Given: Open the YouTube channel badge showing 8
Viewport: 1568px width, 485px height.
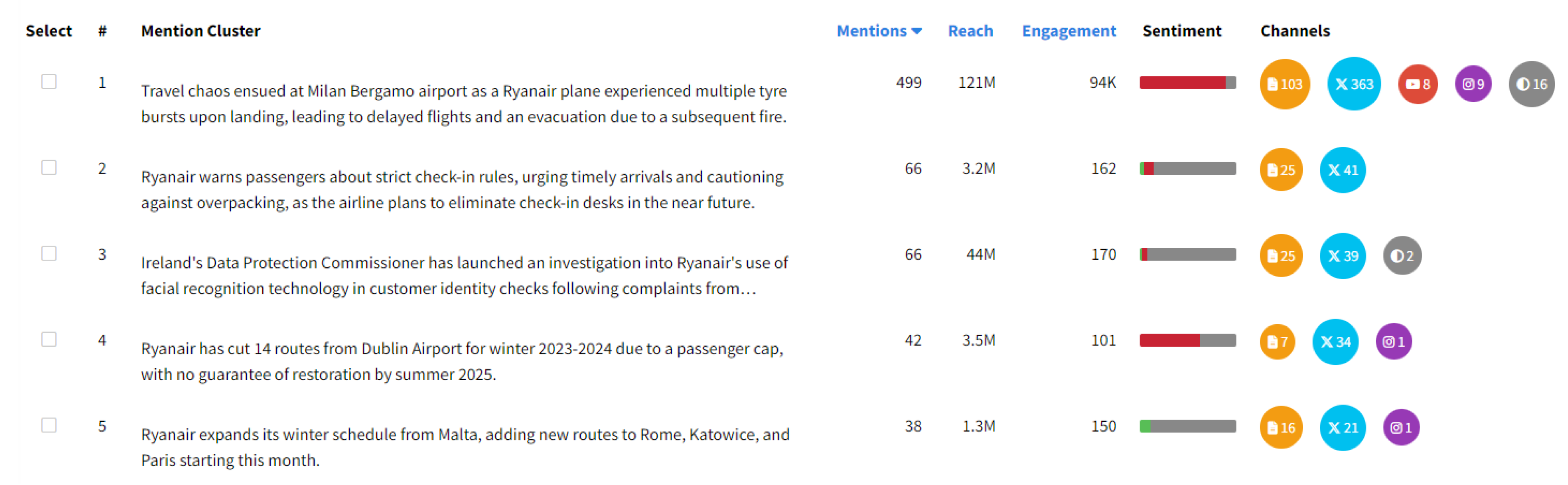Looking at the screenshot, I should tap(1418, 84).
